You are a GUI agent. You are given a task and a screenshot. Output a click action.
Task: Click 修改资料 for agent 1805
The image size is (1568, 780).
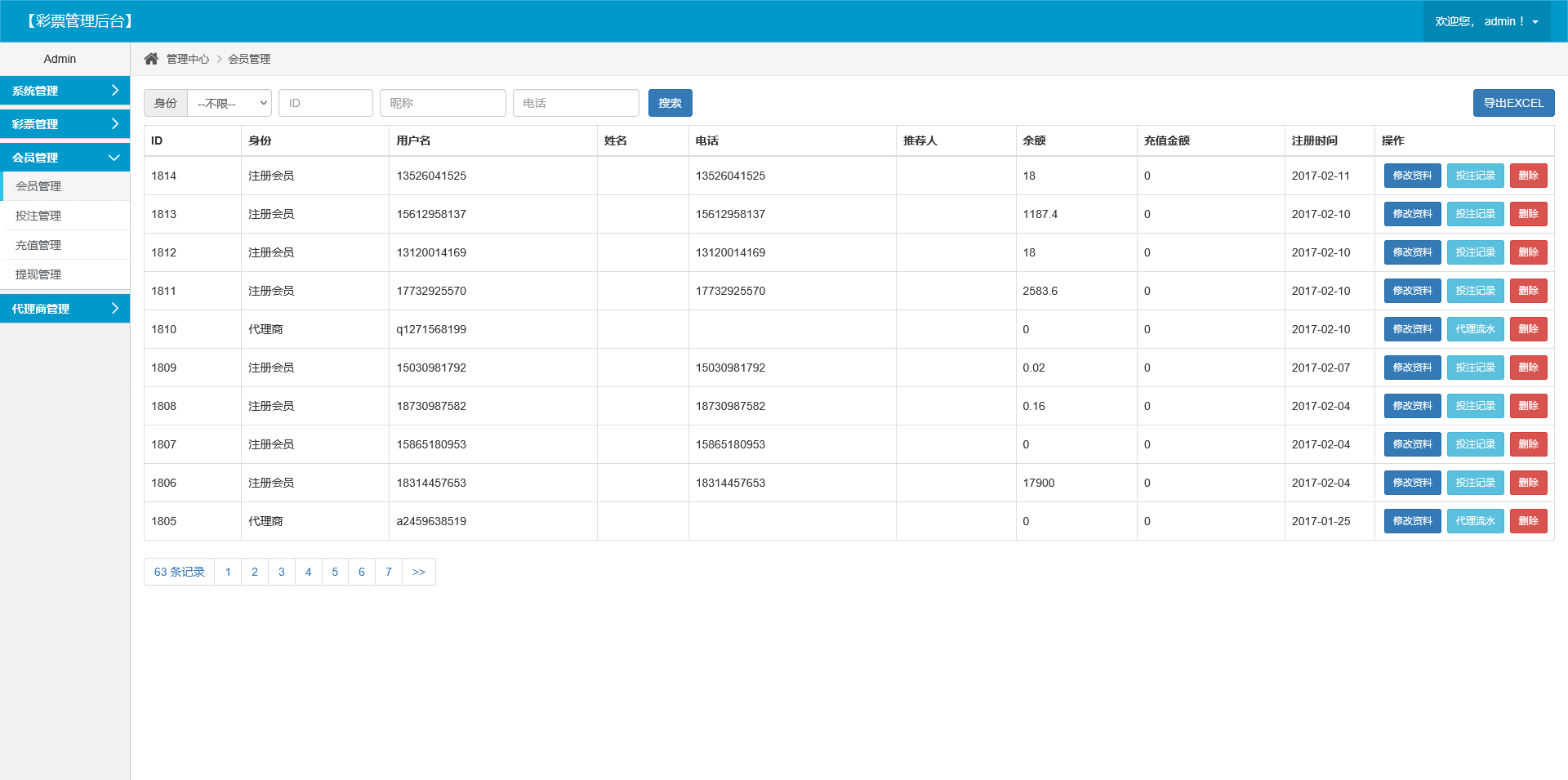coord(1412,521)
